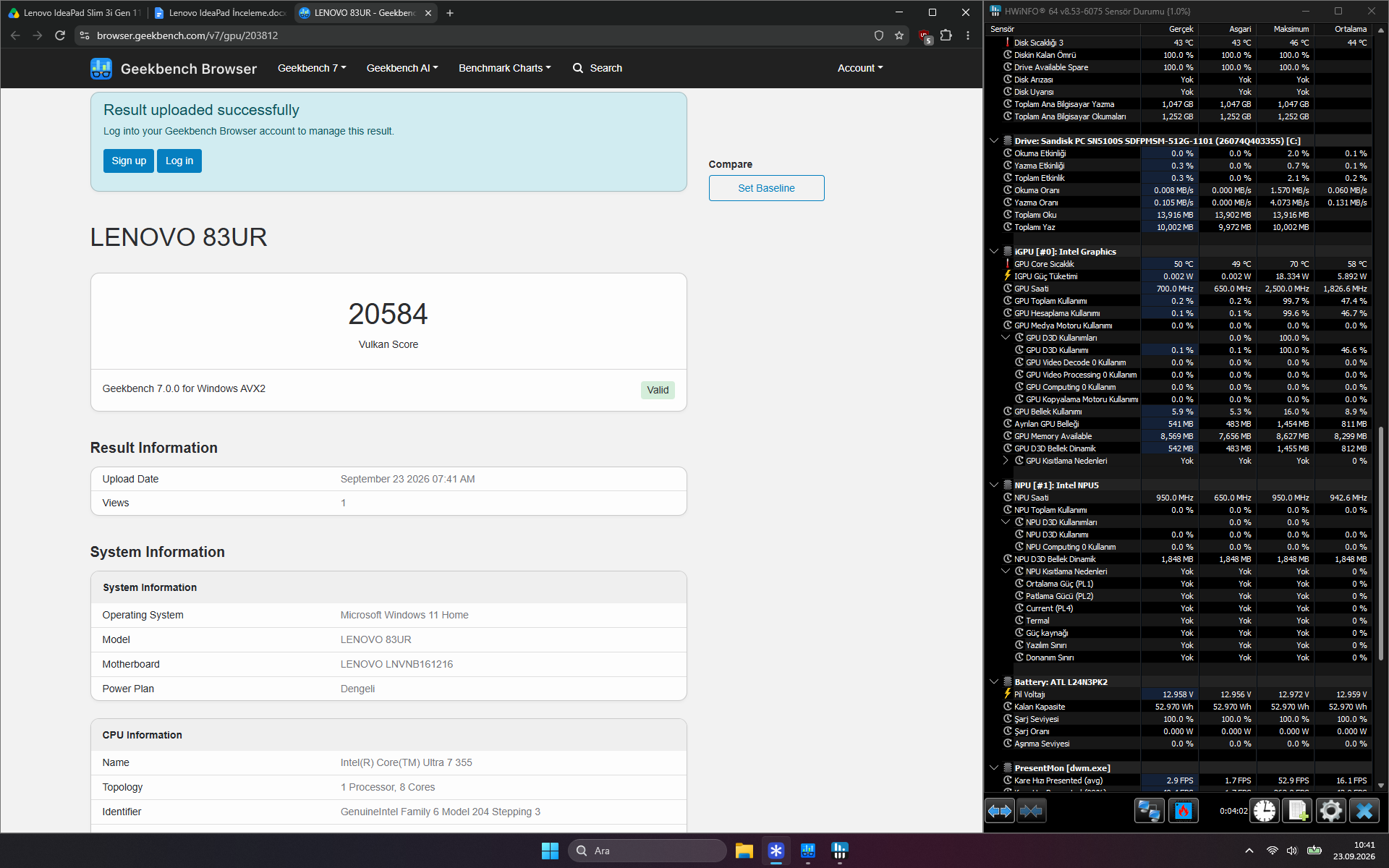Viewport: 1389px width, 868px height.
Task: Open the Geekbench 7 dropdown menu
Action: coord(312,68)
